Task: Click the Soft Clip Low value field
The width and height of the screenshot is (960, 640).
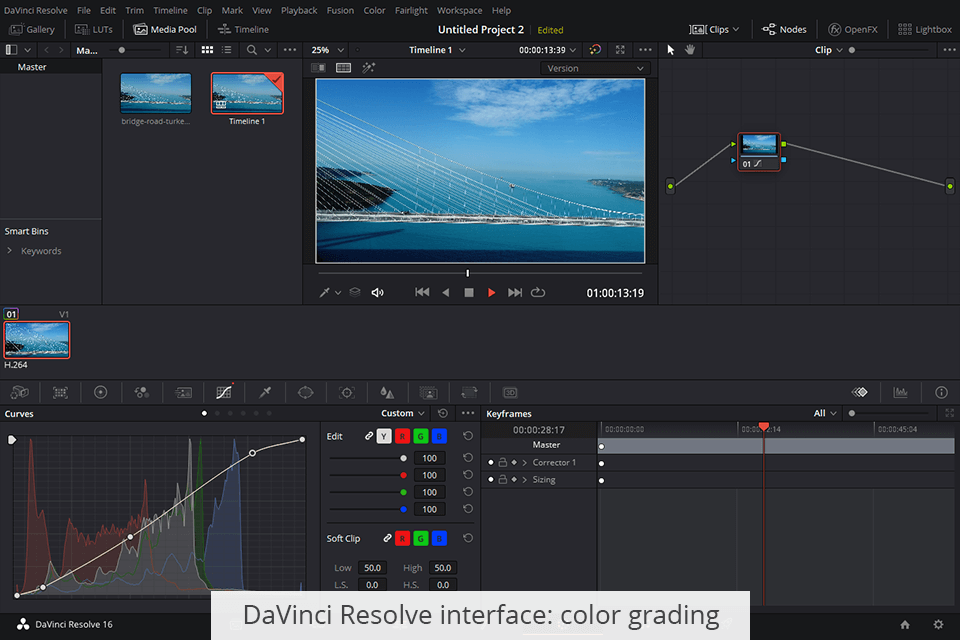Action: coord(372,568)
